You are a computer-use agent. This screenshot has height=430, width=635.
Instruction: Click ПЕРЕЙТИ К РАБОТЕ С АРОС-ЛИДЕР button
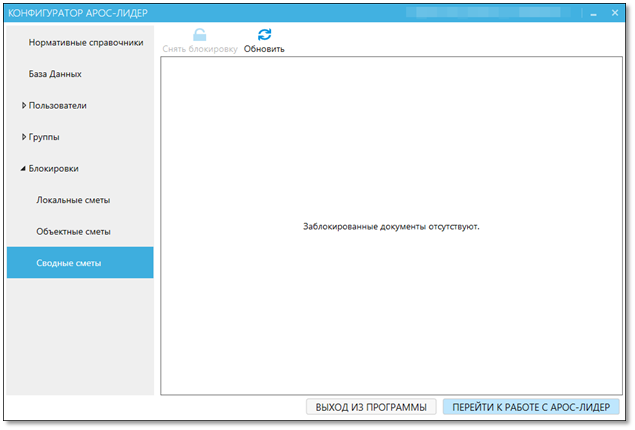point(531,407)
